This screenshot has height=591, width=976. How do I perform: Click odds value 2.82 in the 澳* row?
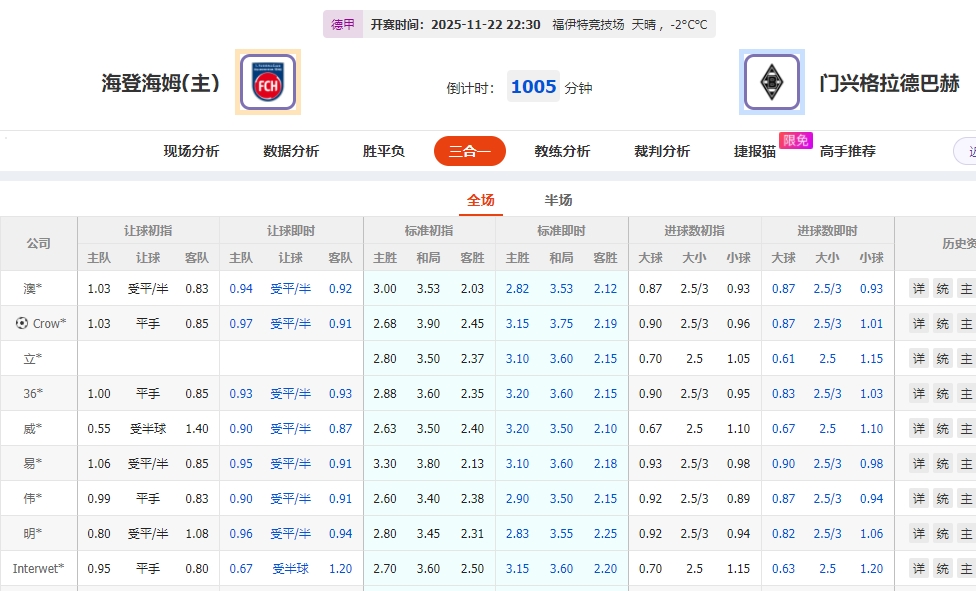pyautogui.click(x=517, y=288)
